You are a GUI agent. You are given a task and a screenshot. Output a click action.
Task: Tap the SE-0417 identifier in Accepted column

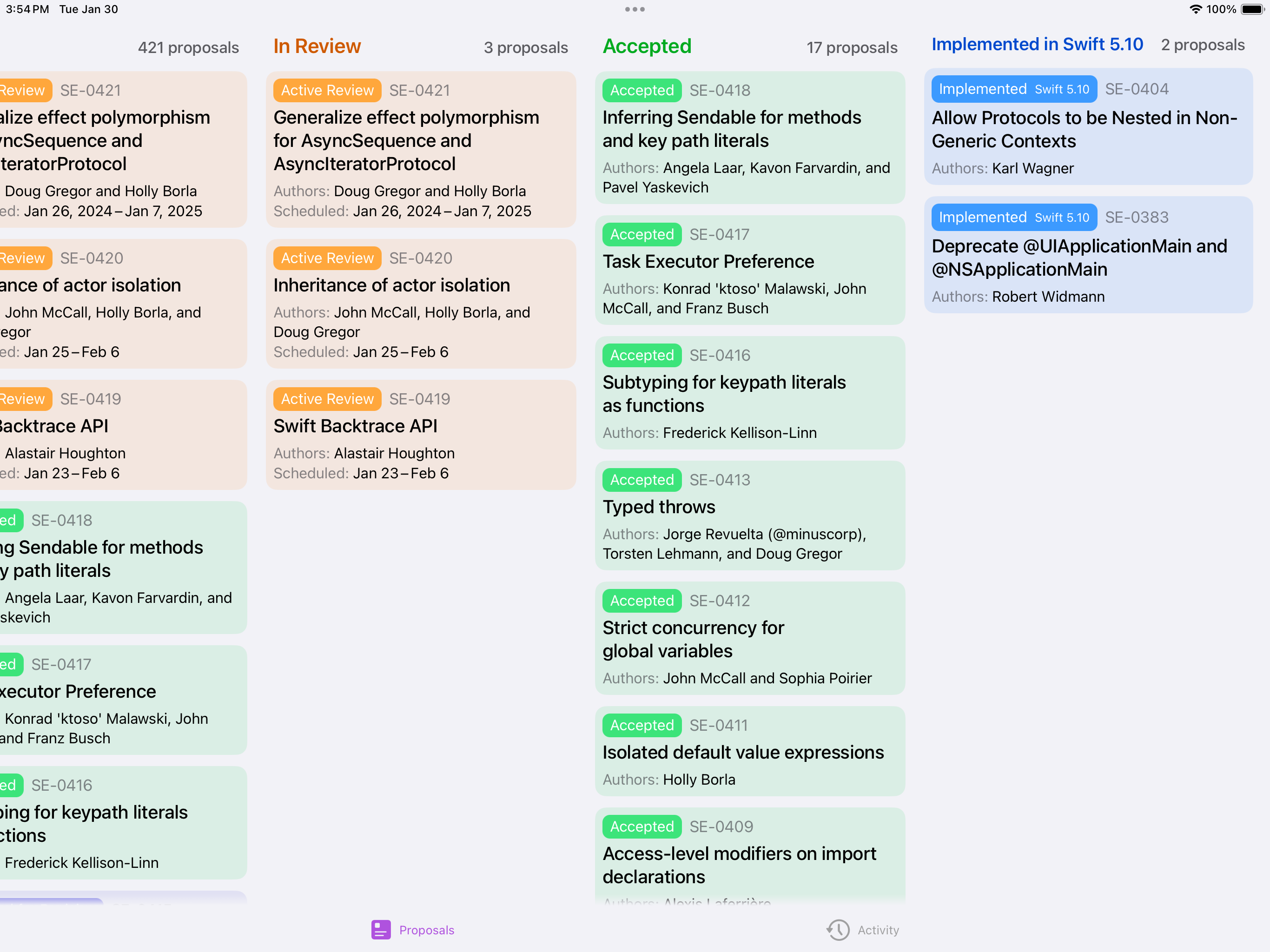pyautogui.click(x=720, y=234)
